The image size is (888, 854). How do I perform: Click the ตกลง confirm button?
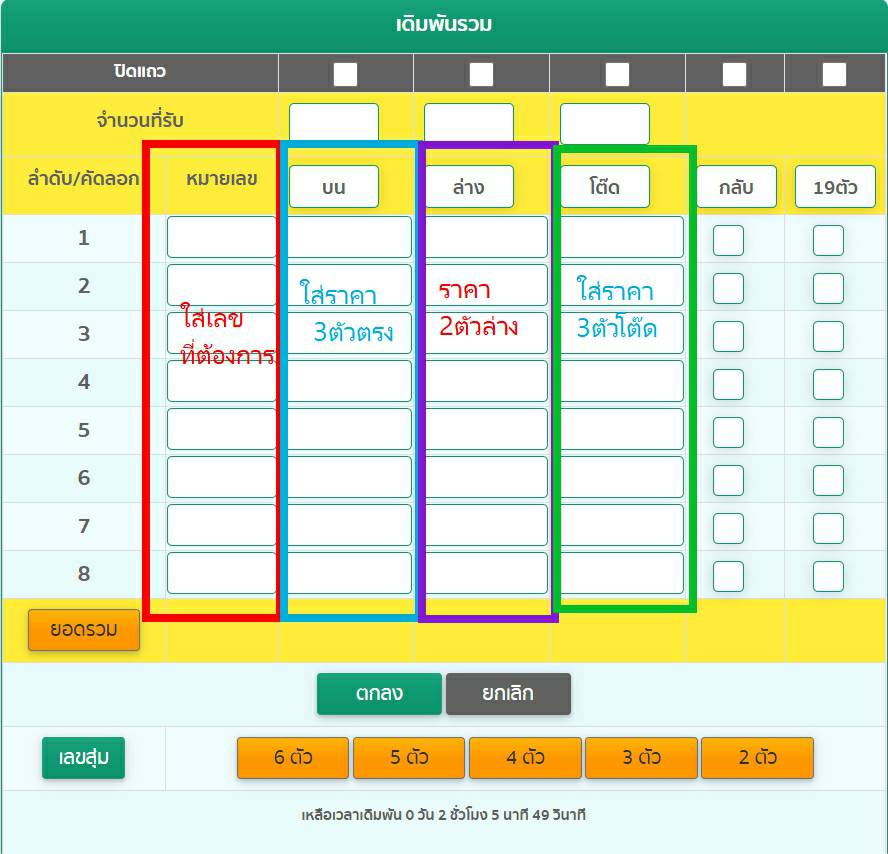378,694
